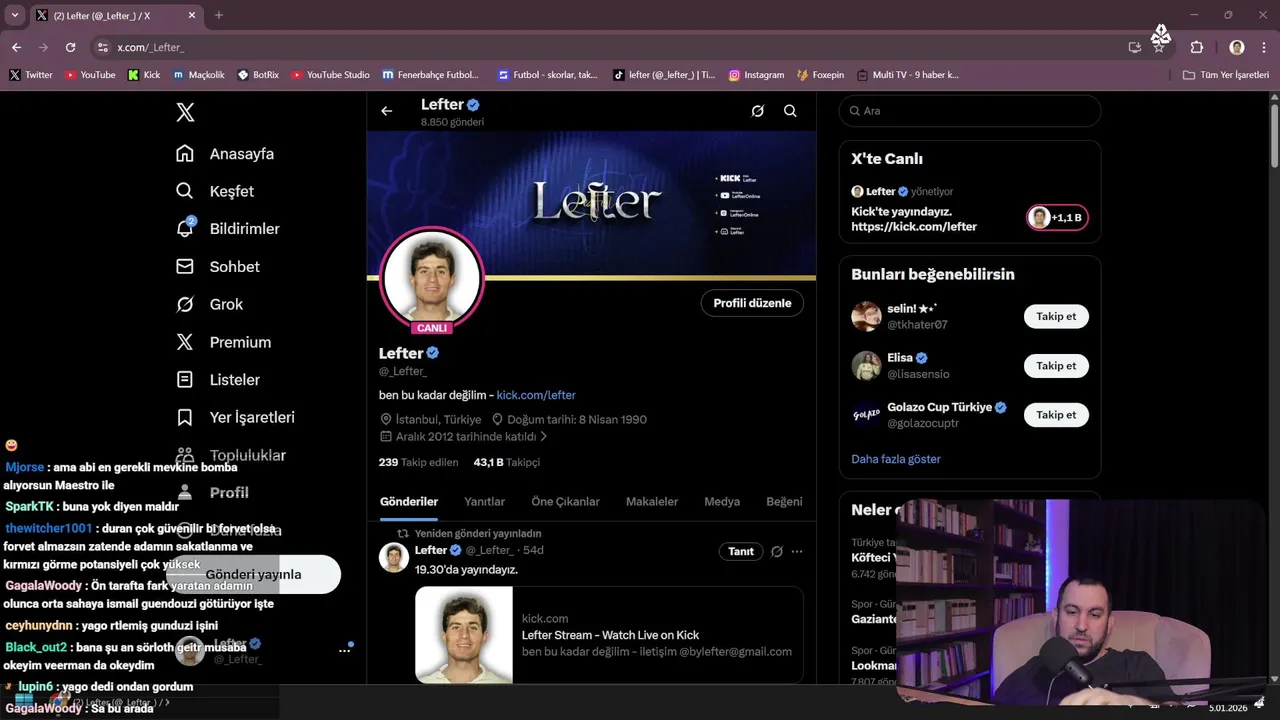1280x720 pixels.
Task: Open 239 Takip edilen list
Action: 418,463
